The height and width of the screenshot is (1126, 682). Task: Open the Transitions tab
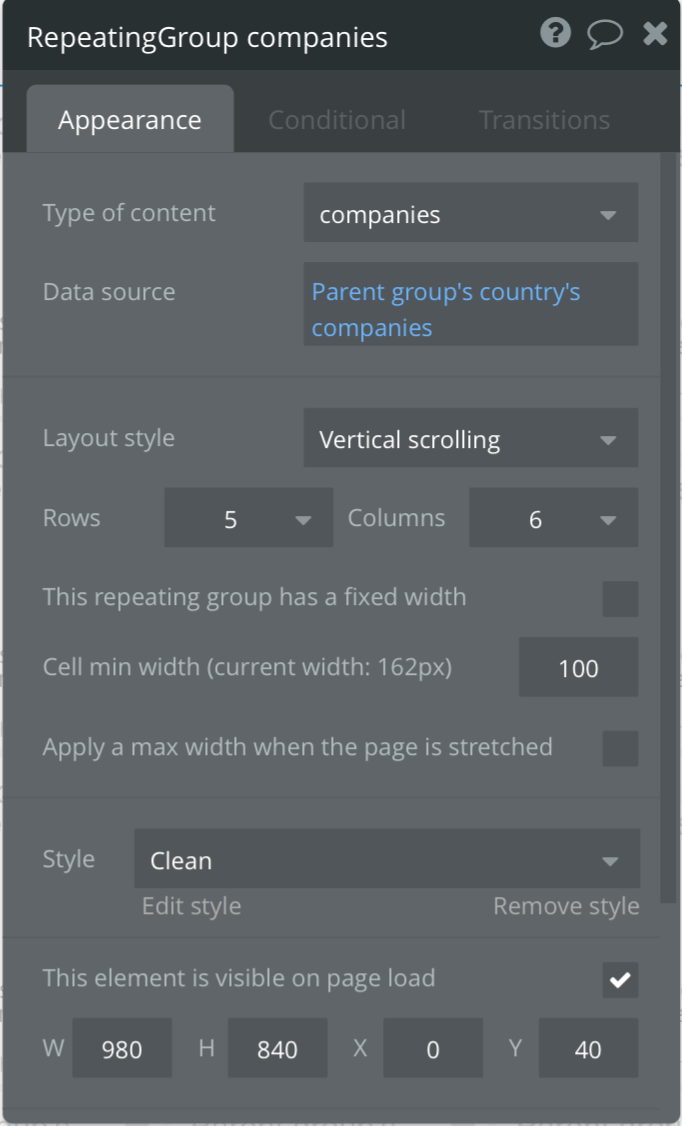tap(544, 120)
